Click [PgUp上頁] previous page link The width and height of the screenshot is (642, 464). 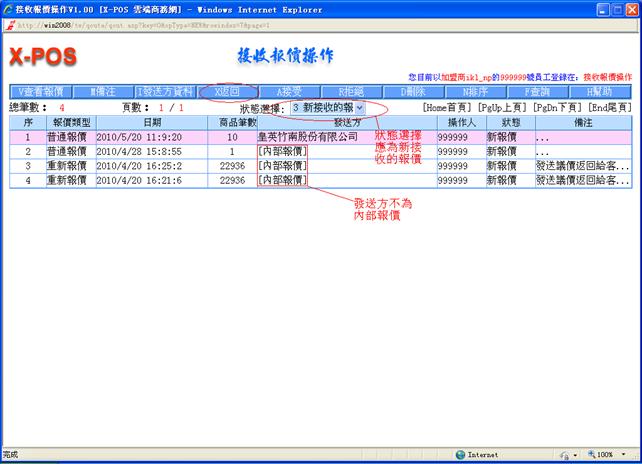coord(501,107)
